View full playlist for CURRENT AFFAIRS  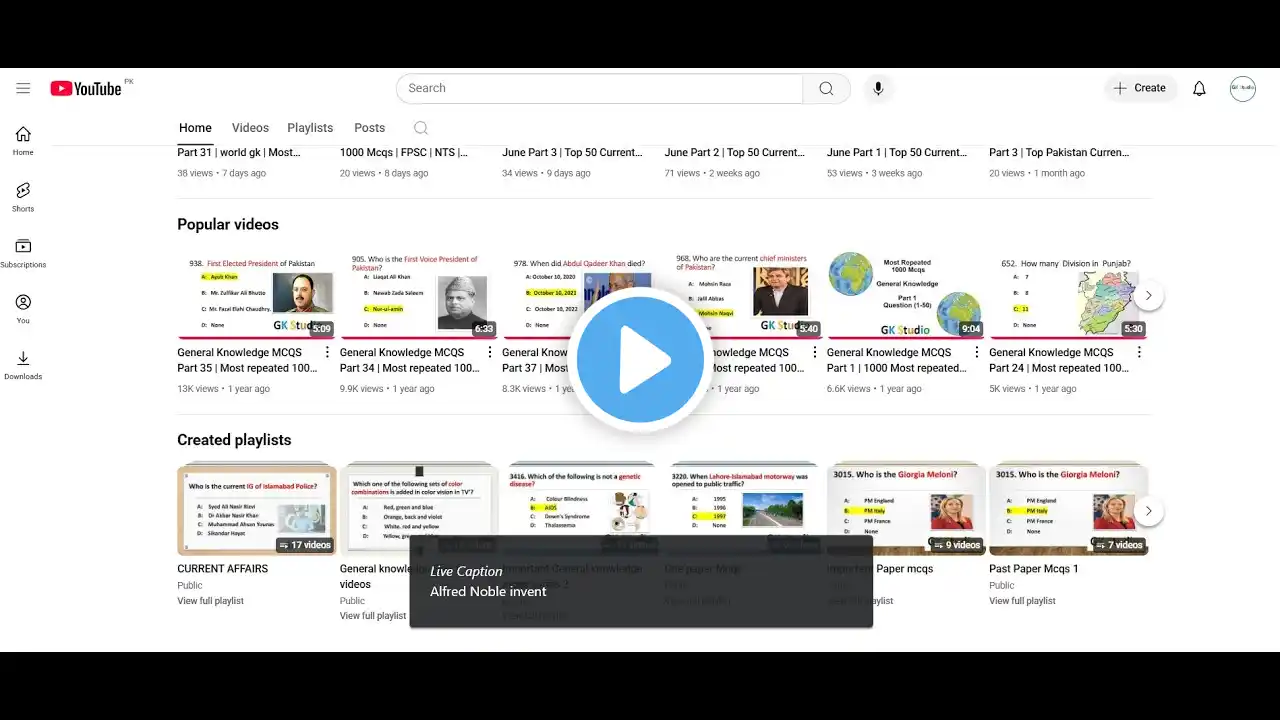tap(210, 601)
